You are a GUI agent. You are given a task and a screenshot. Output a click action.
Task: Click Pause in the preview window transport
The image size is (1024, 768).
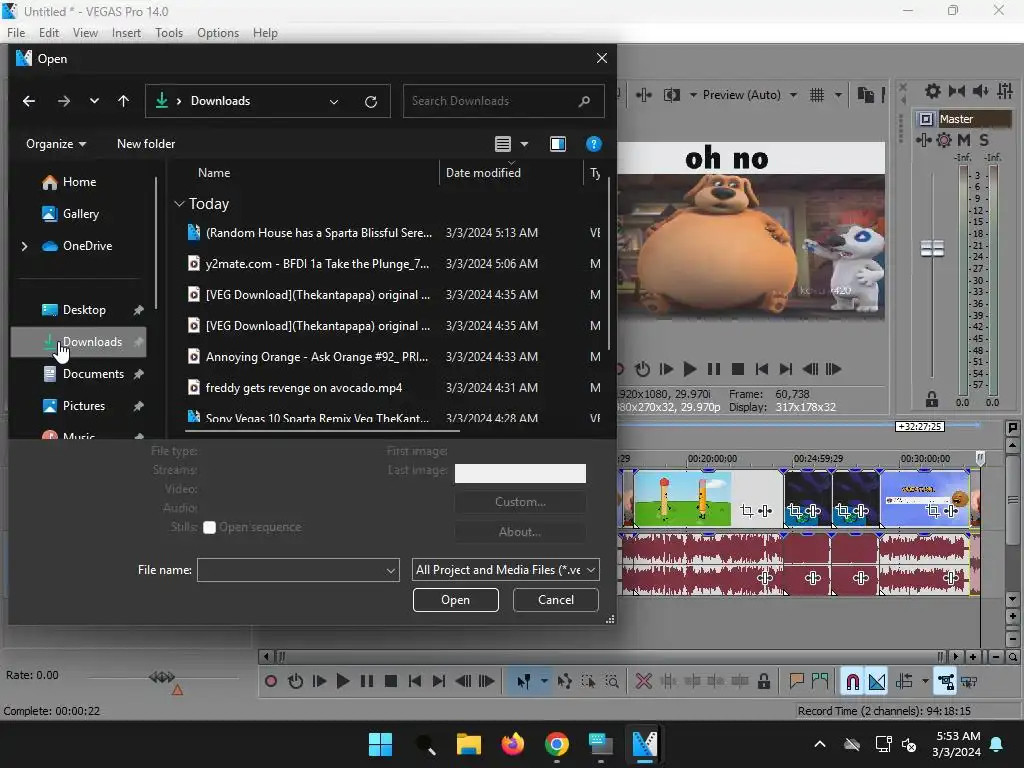(714, 369)
